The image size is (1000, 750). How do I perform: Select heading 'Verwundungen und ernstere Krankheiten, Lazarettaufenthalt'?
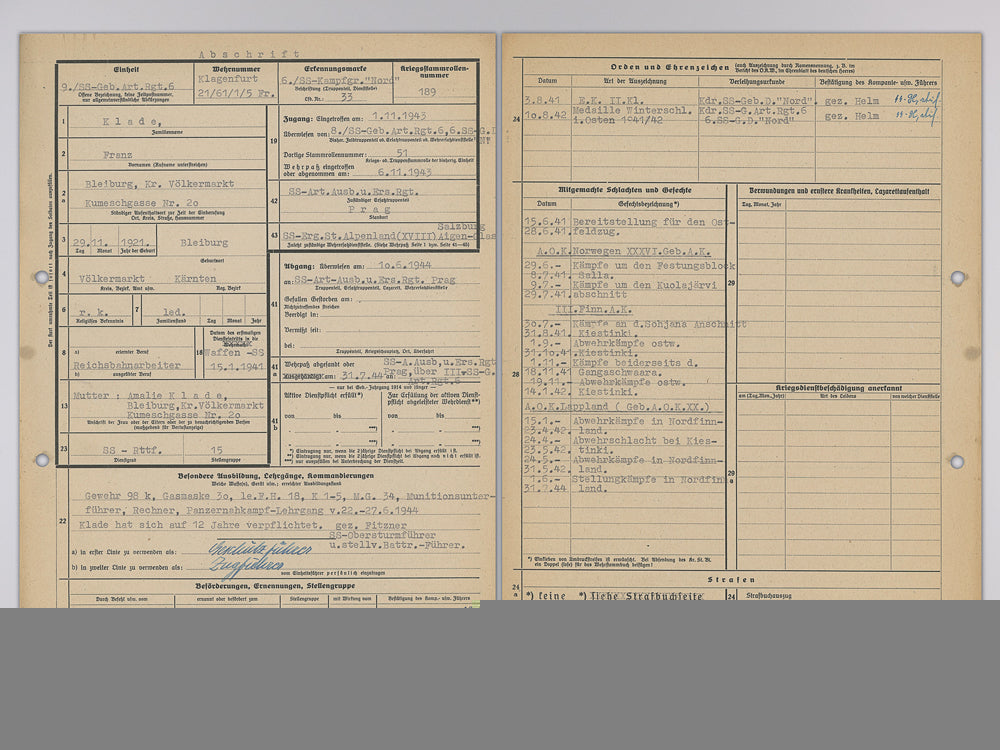(839, 191)
